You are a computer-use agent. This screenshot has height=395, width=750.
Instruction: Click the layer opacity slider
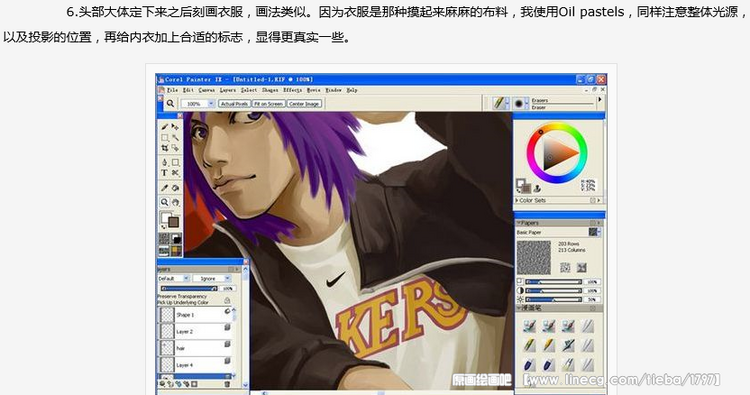(x=190, y=288)
